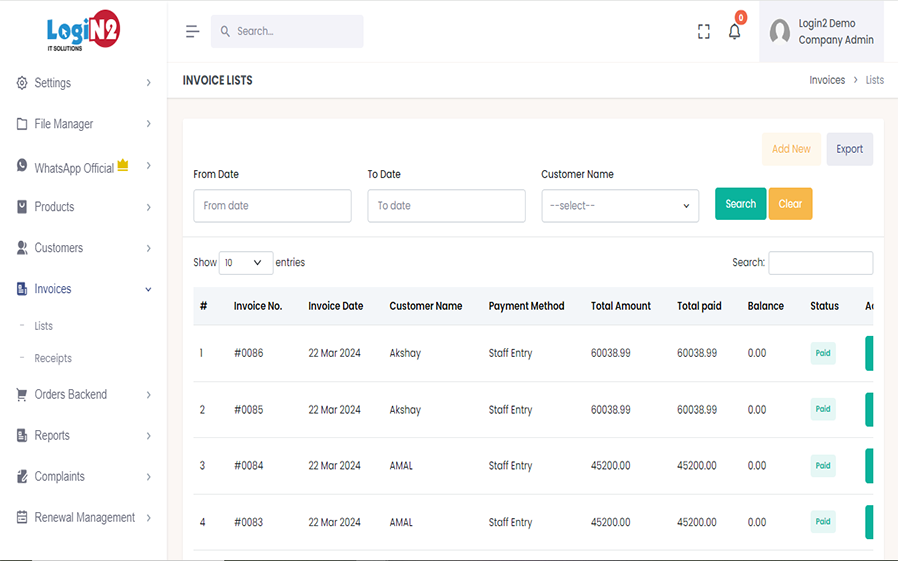
Task: Open the show entries count dropdown
Action: click(x=246, y=263)
